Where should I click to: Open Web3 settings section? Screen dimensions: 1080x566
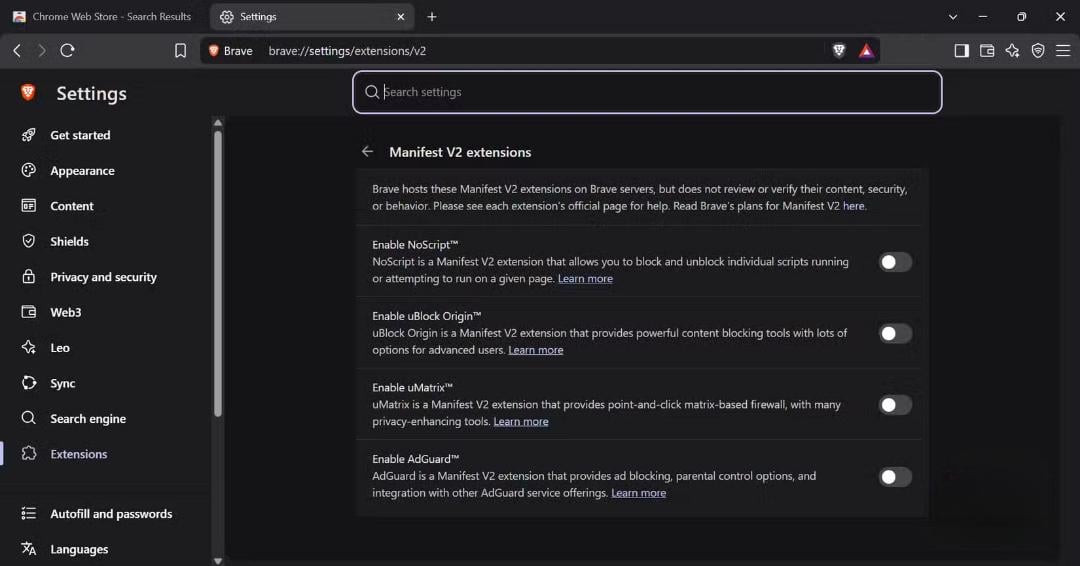(x=65, y=313)
